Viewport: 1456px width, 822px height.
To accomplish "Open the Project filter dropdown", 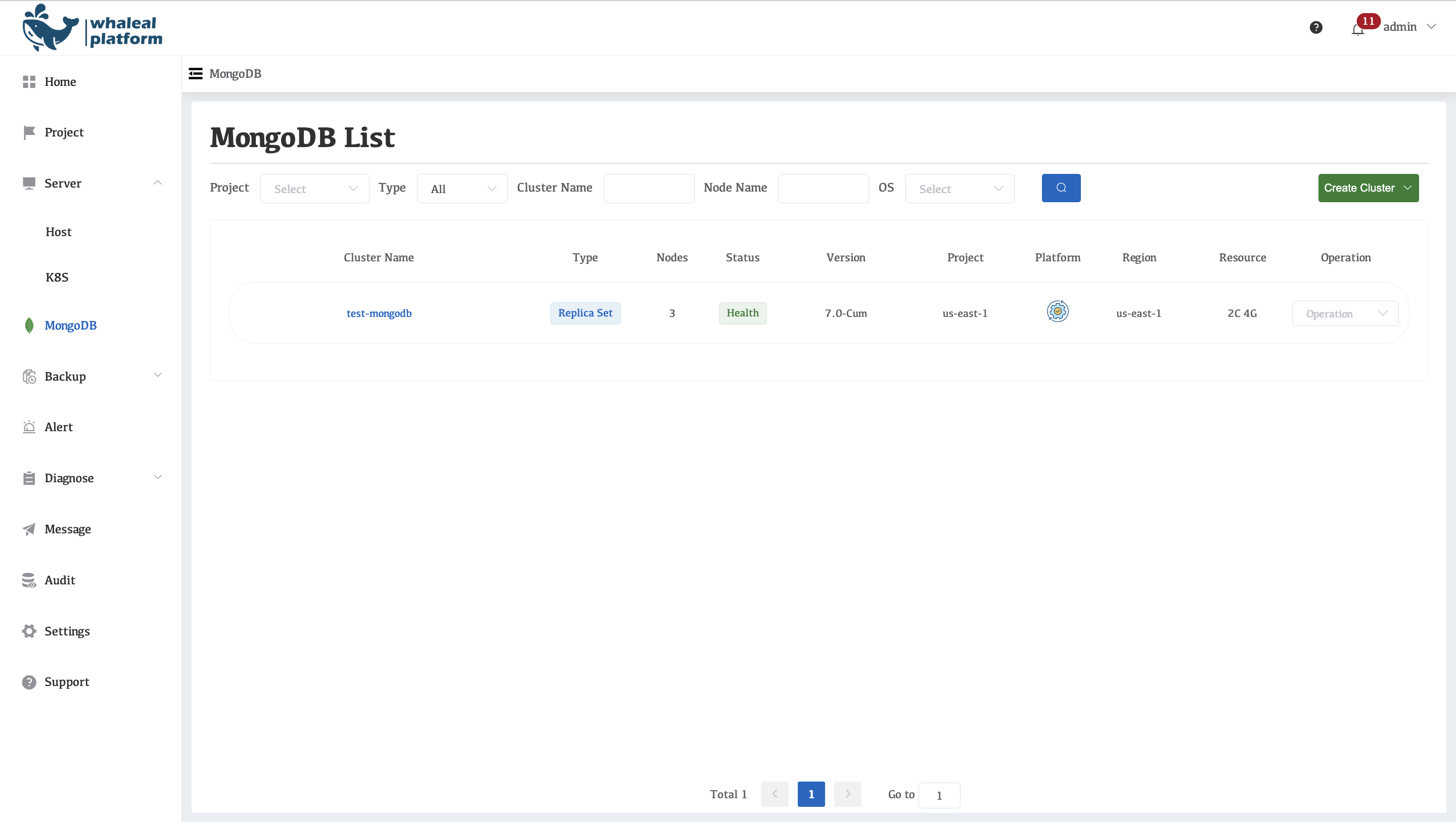I will (314, 188).
